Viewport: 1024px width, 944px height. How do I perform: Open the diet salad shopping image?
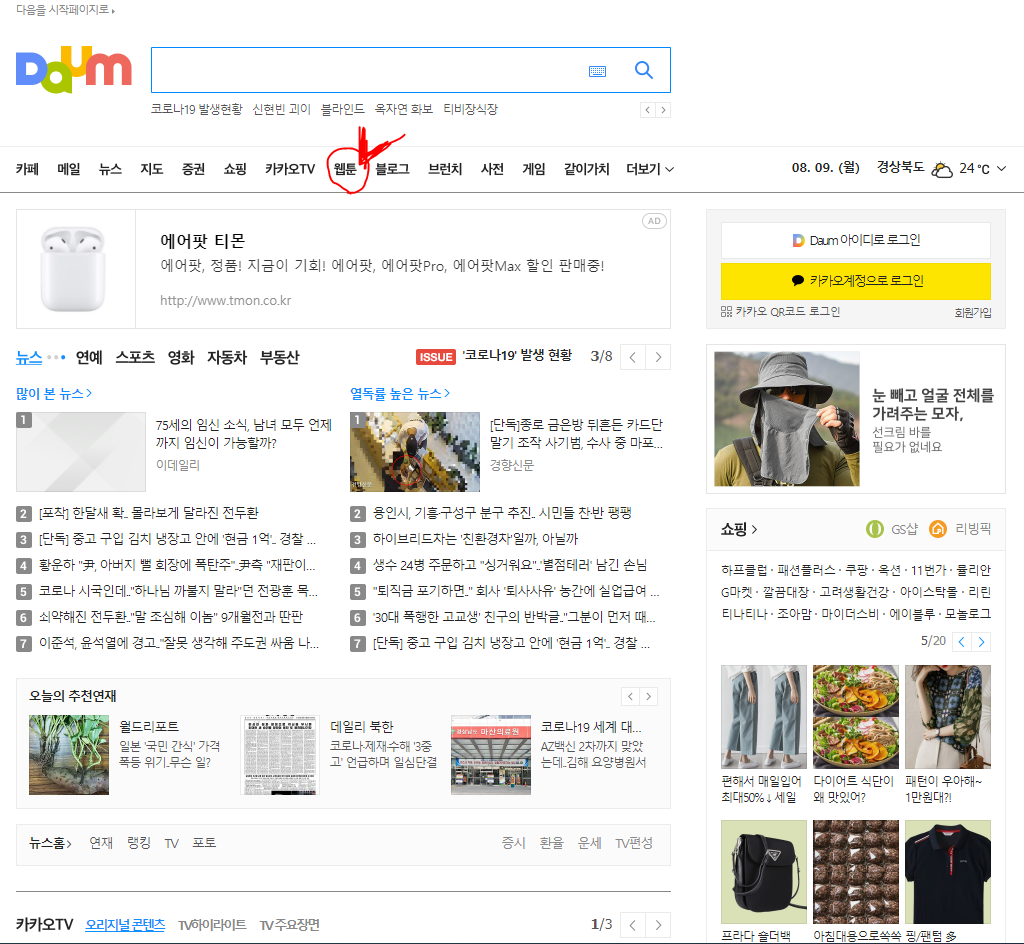tap(856, 717)
